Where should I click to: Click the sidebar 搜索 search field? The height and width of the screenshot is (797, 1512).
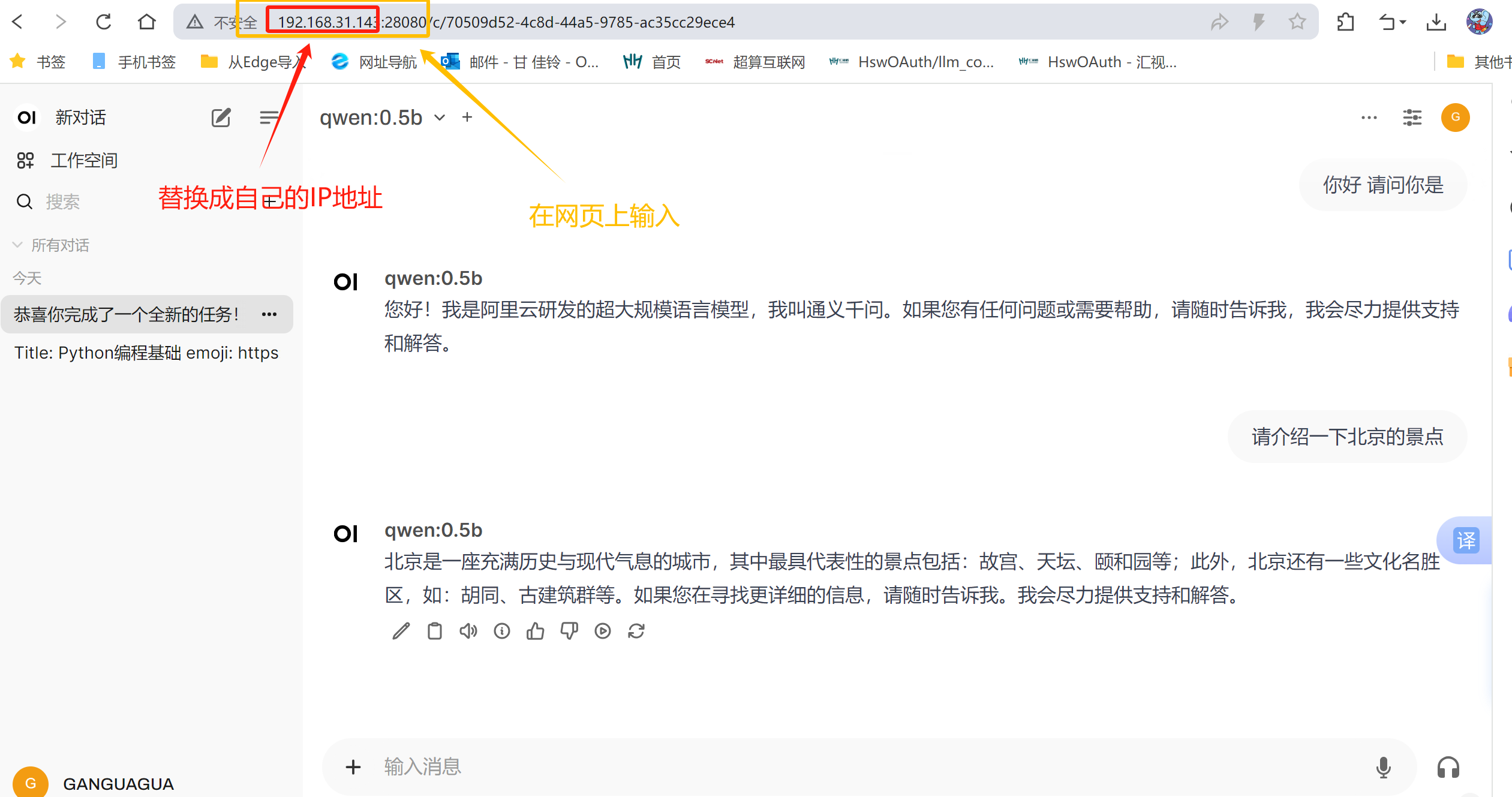pos(62,201)
